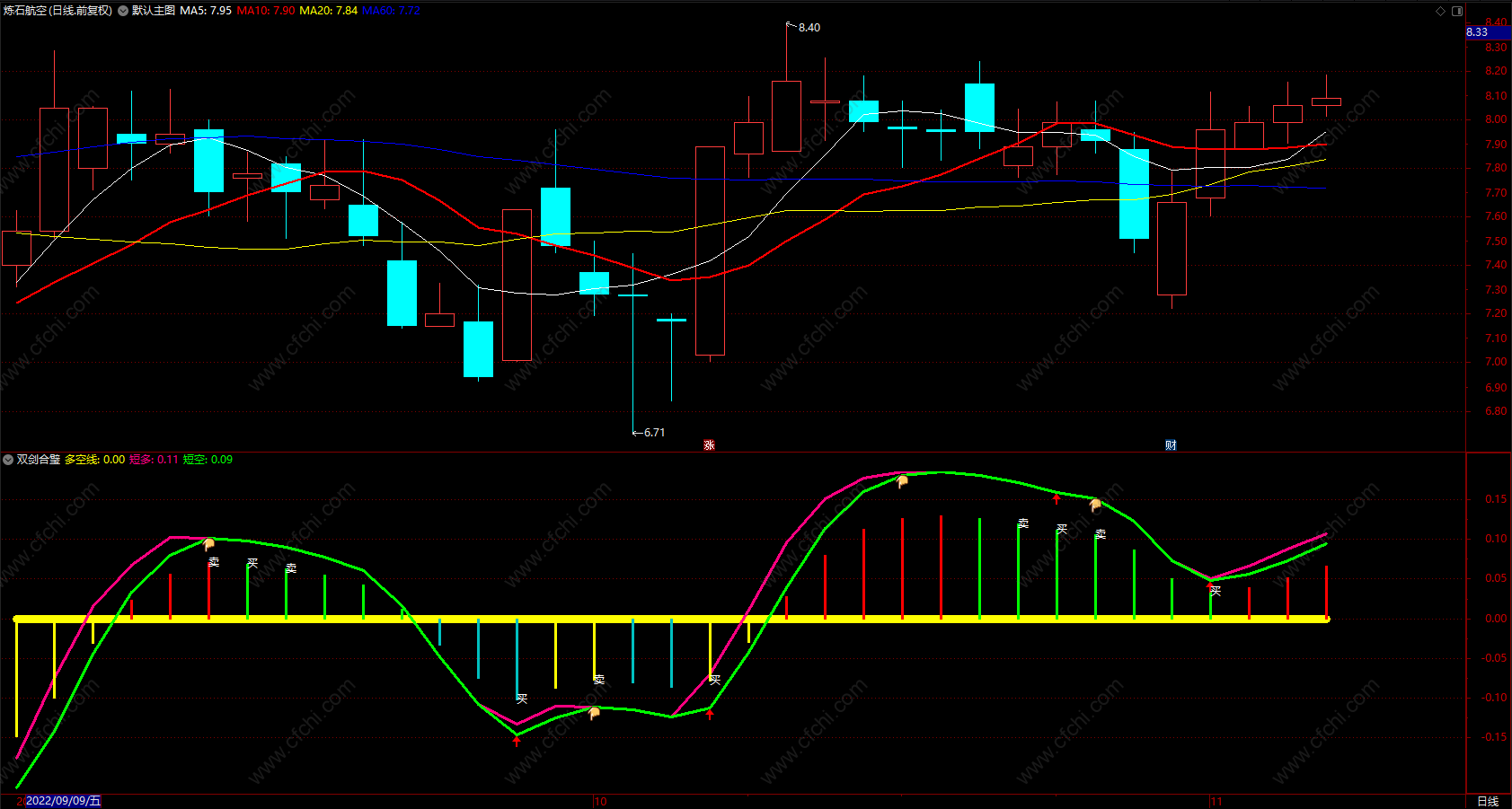Viewport: 1512px width, 809px height.
Task: Click the yellow MA20 legend label
Action: pos(329,11)
